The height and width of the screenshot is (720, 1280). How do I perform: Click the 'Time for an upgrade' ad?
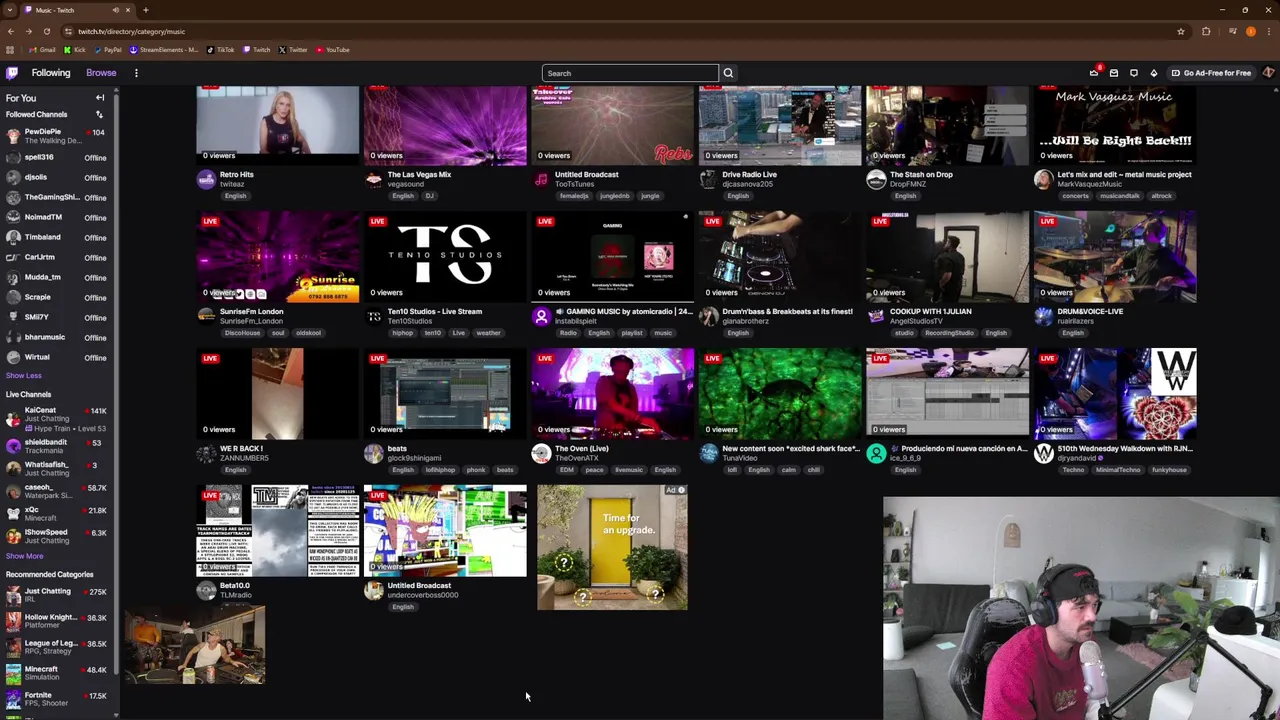pos(612,547)
